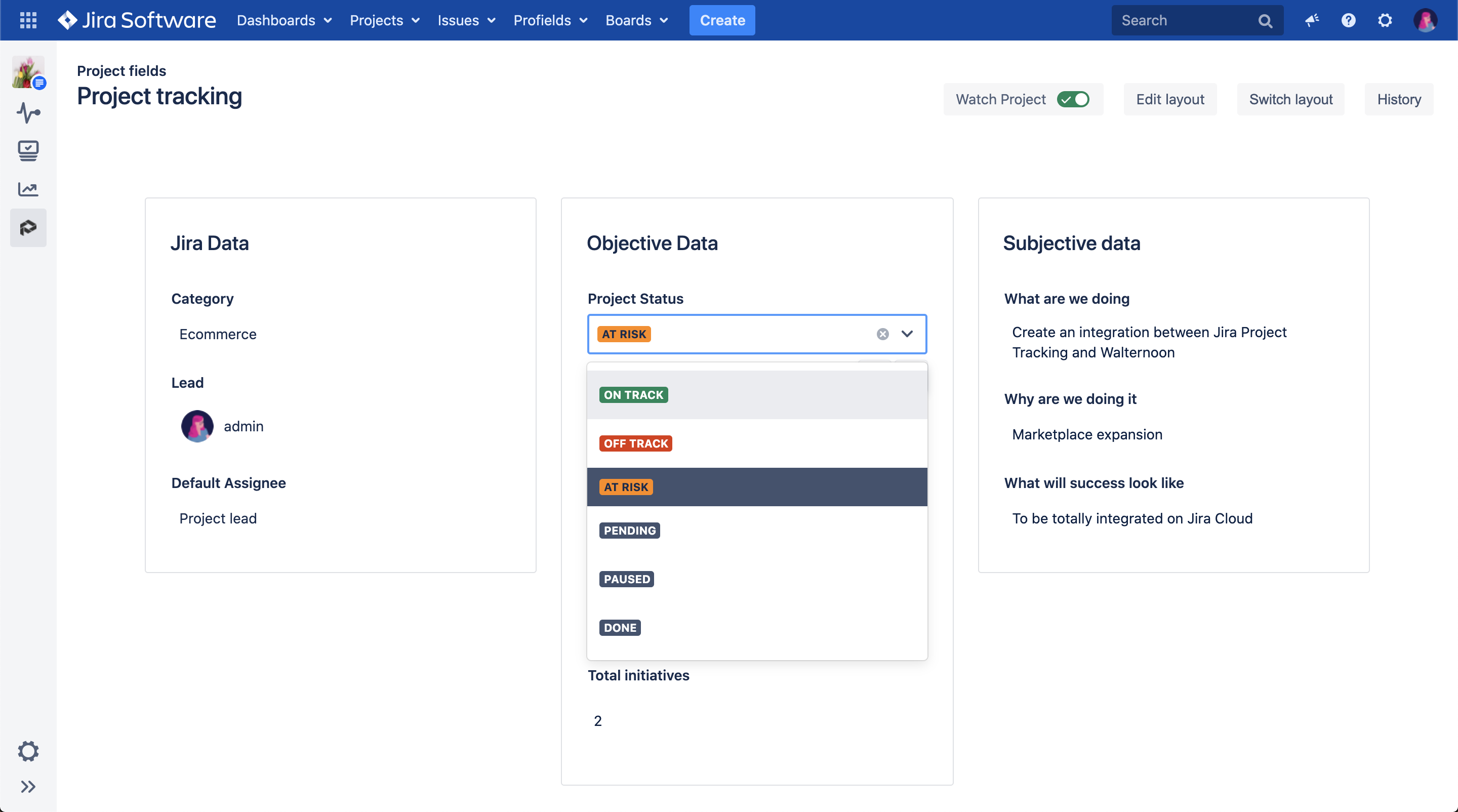Toggle the Watch Project switch
Screen dimensions: 1458x812
1073,99
